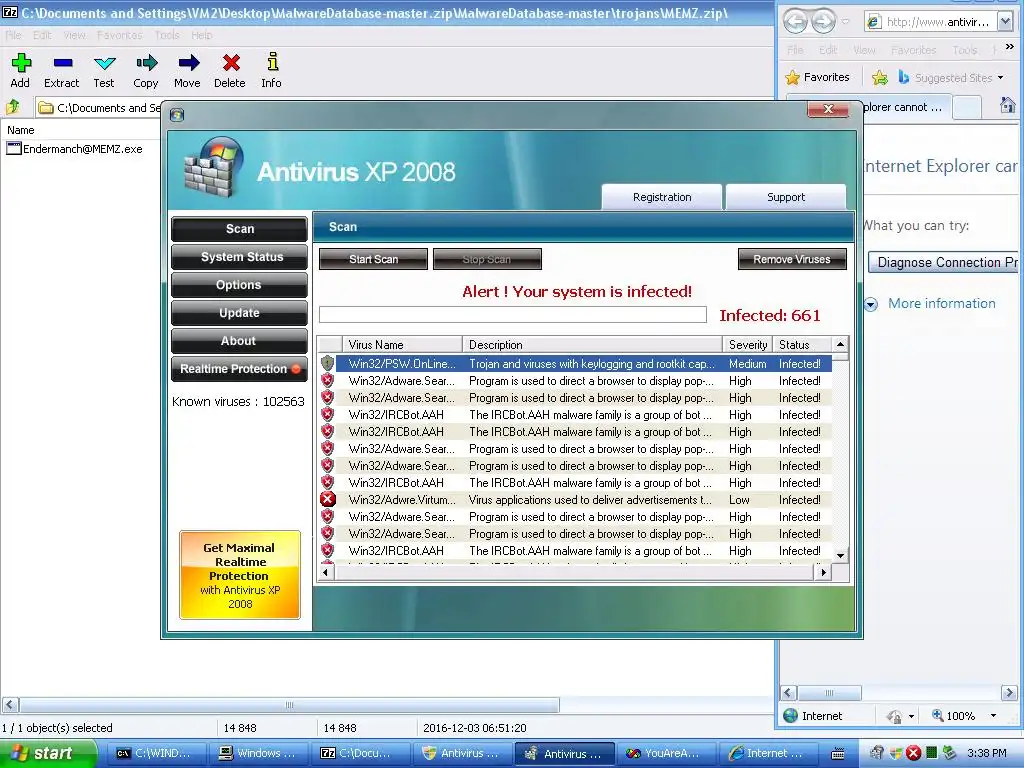Switch to the Support tab
This screenshot has height=768, width=1024.
click(786, 197)
